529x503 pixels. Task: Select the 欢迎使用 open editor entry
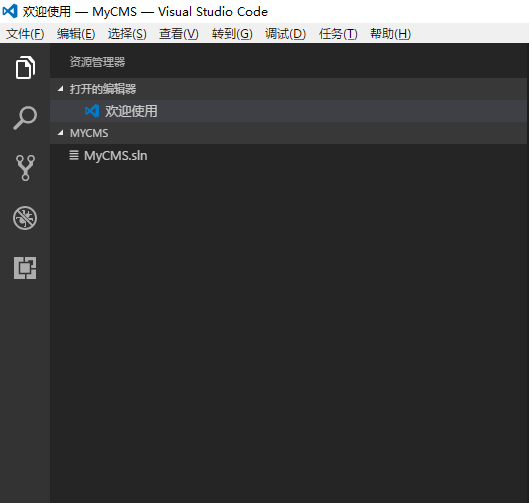point(288,111)
